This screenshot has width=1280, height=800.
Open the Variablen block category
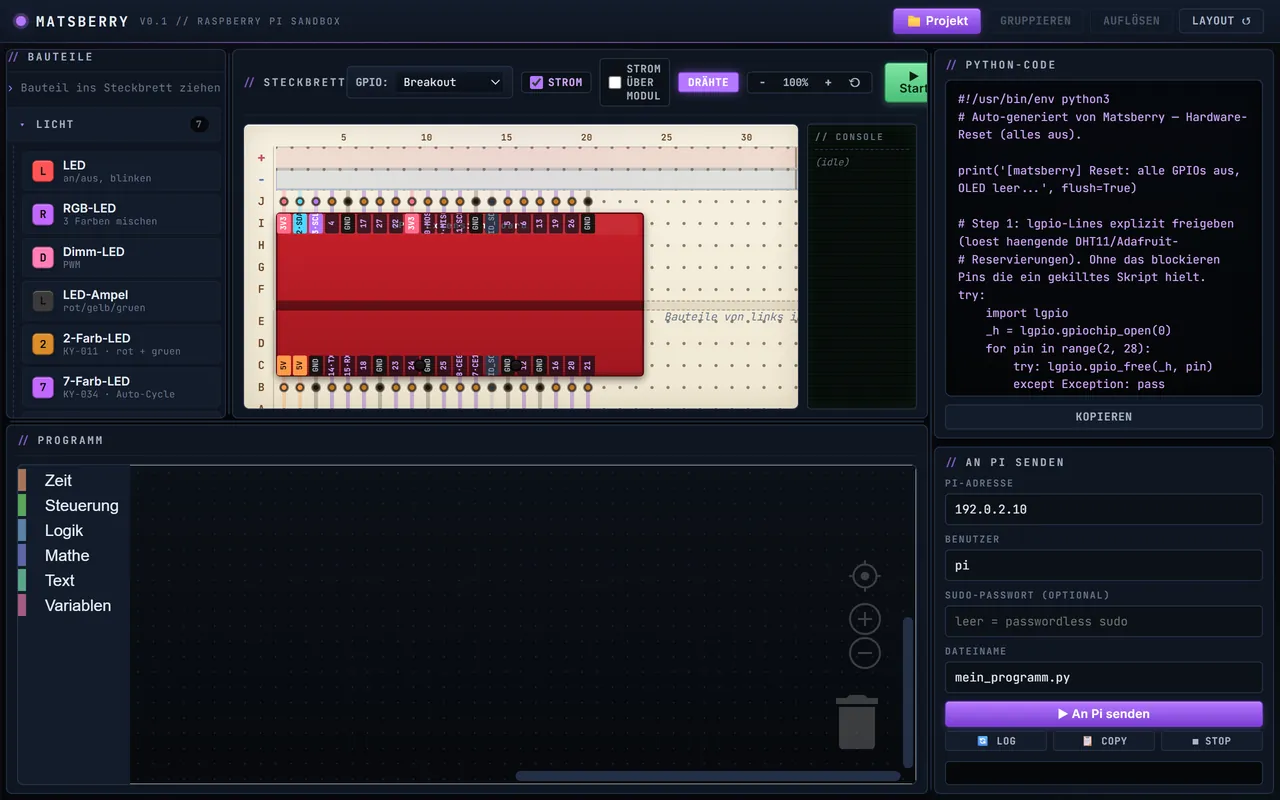74,606
